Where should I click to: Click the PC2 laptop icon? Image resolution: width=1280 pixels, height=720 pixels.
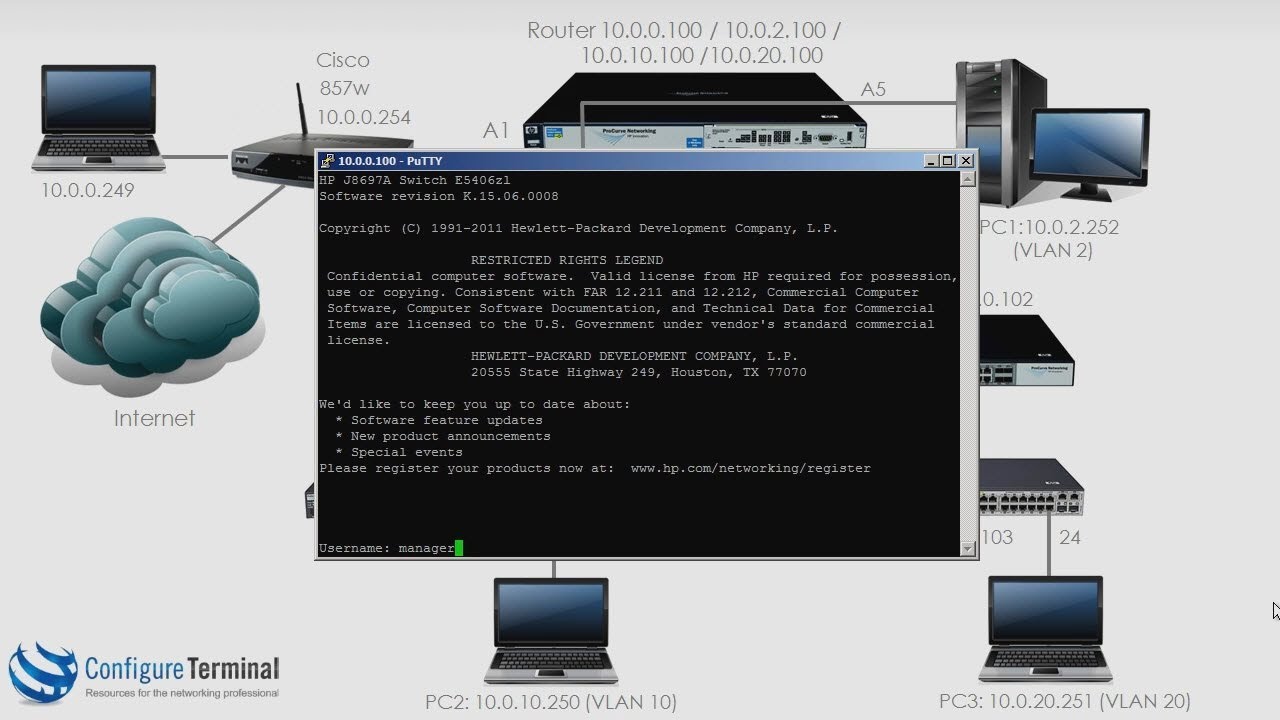[x=552, y=630]
